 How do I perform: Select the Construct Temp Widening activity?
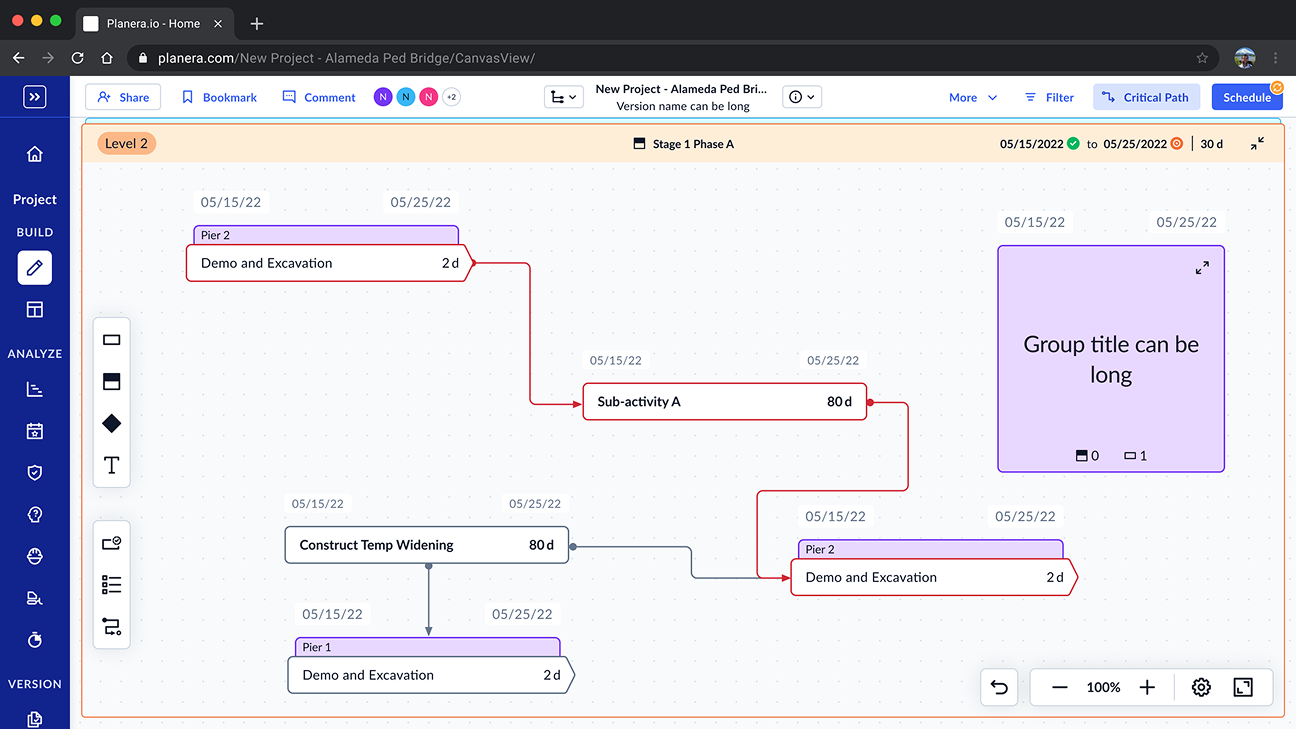[427, 545]
